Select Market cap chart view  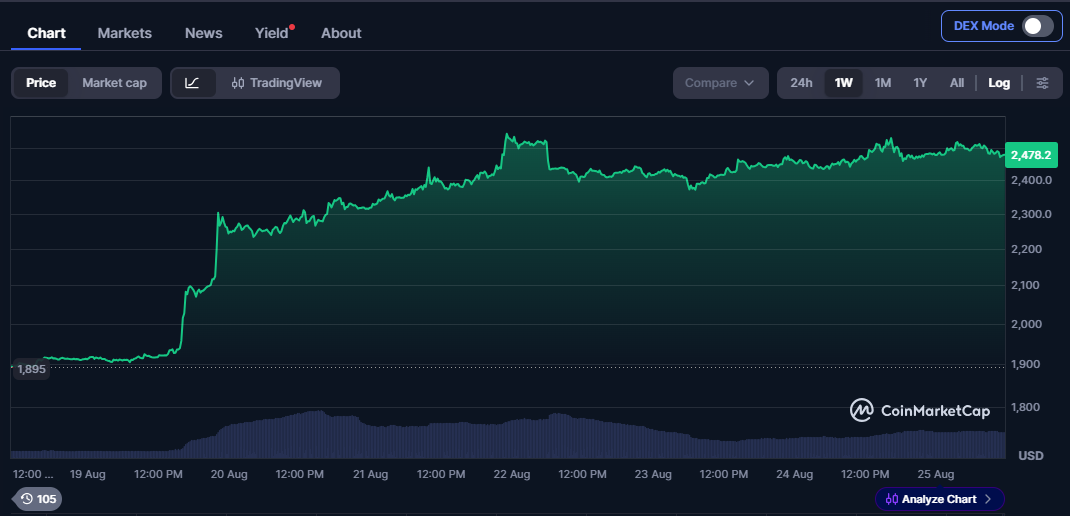point(115,83)
